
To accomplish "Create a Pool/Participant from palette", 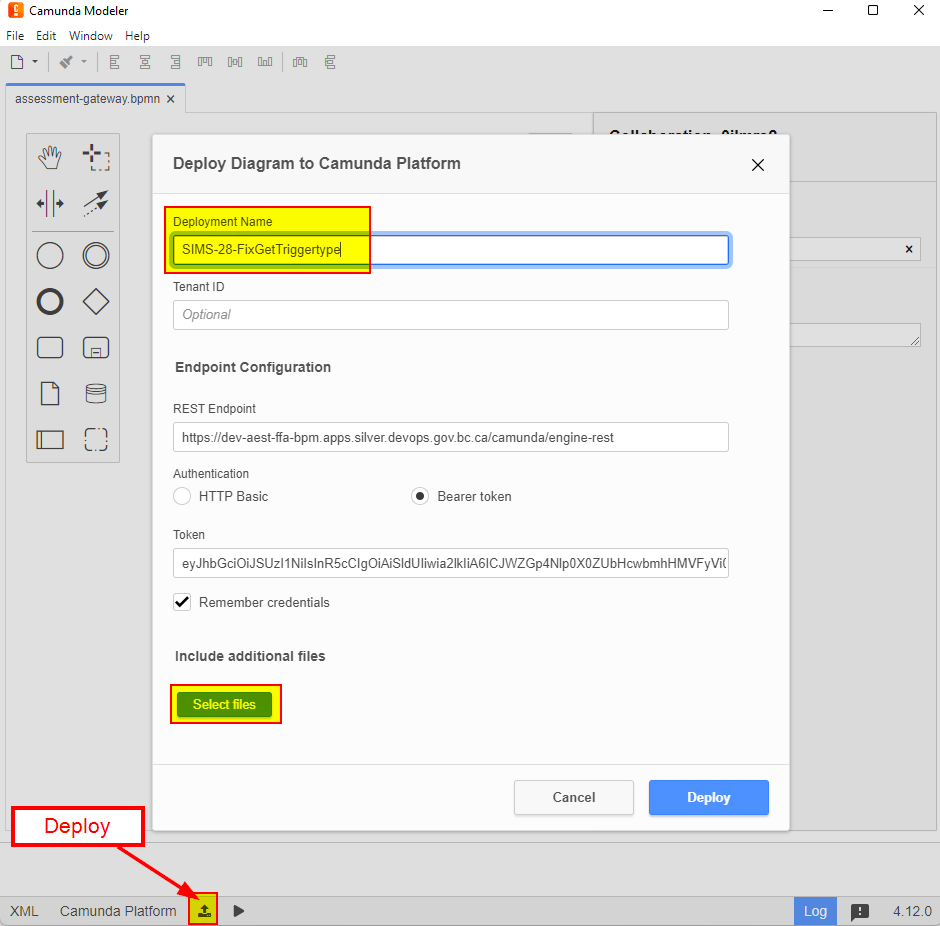I will click(50, 440).
